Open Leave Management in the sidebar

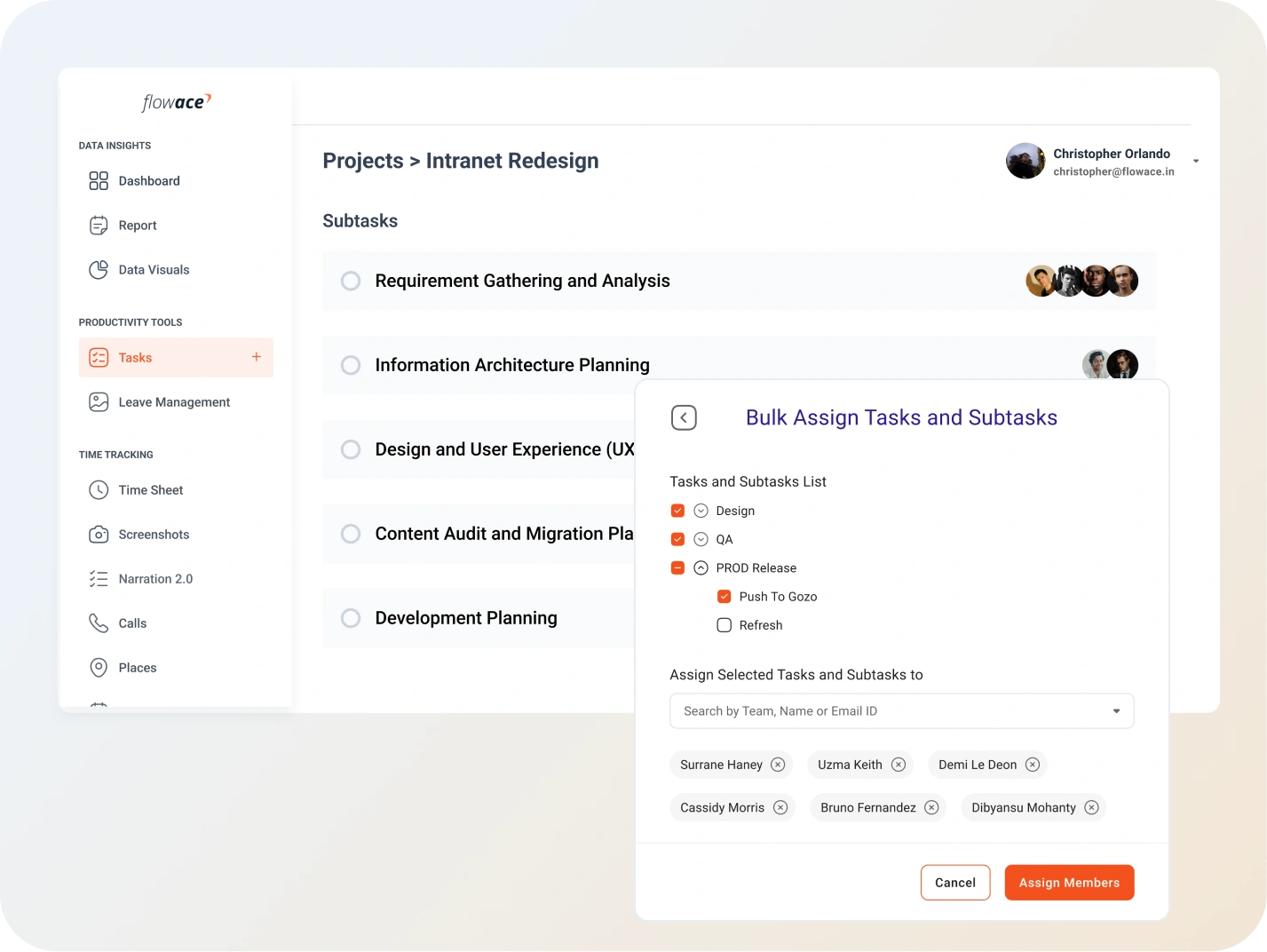[x=174, y=402]
